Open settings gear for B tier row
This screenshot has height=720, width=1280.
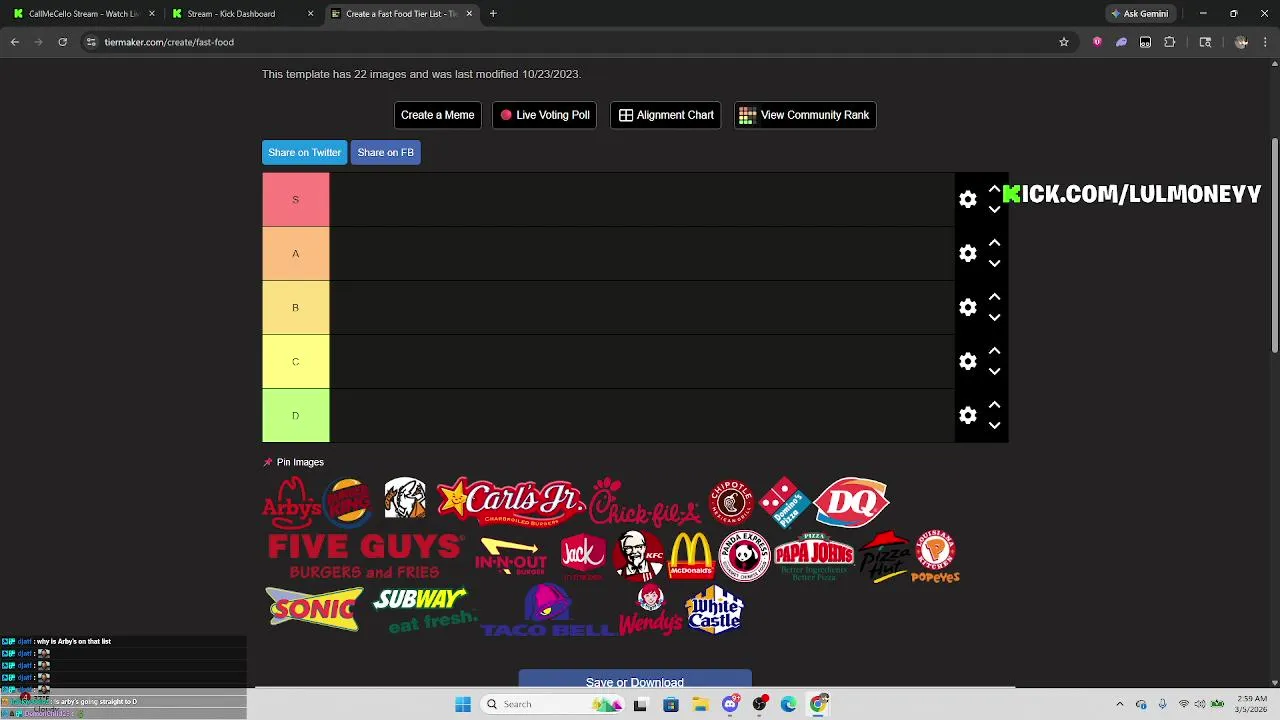[968, 307]
